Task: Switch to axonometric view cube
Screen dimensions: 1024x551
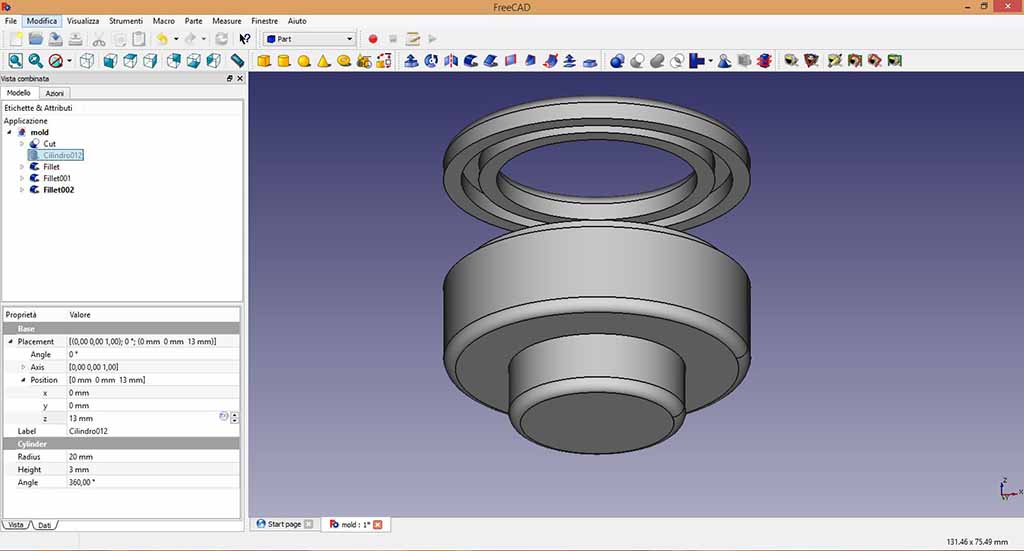Action: click(86, 61)
